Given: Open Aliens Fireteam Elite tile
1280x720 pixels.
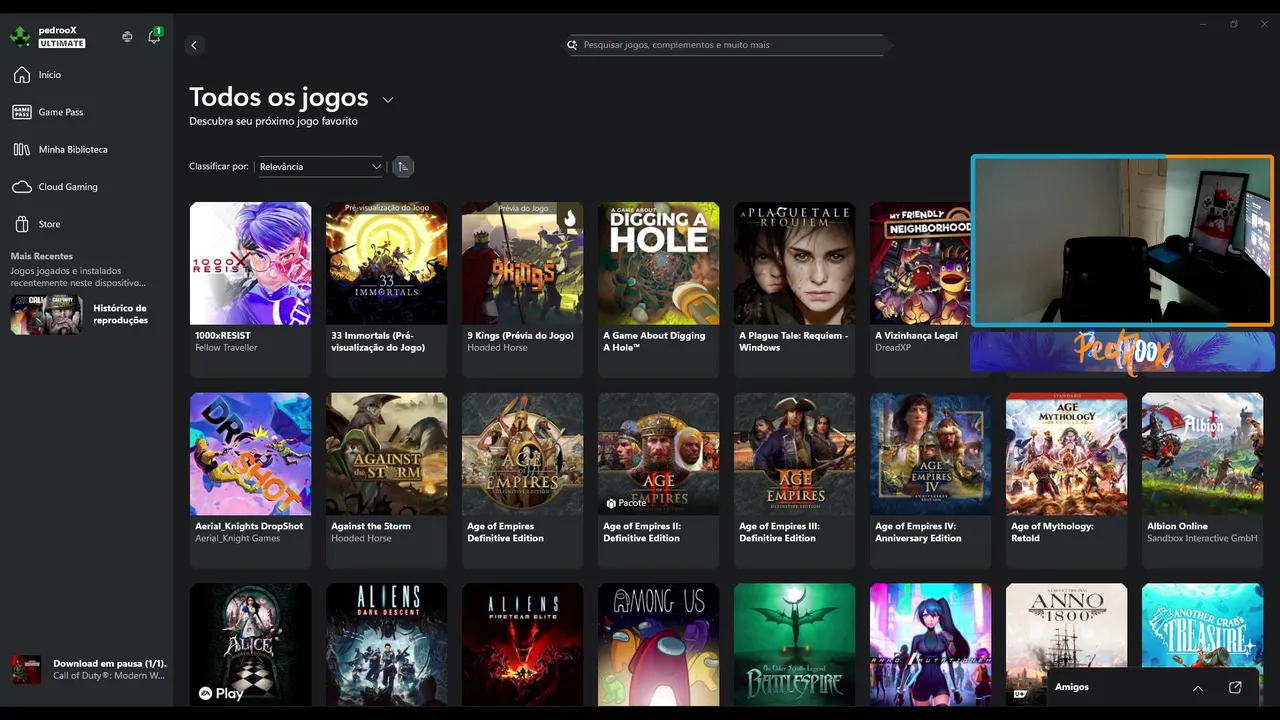Looking at the screenshot, I should coord(522,645).
